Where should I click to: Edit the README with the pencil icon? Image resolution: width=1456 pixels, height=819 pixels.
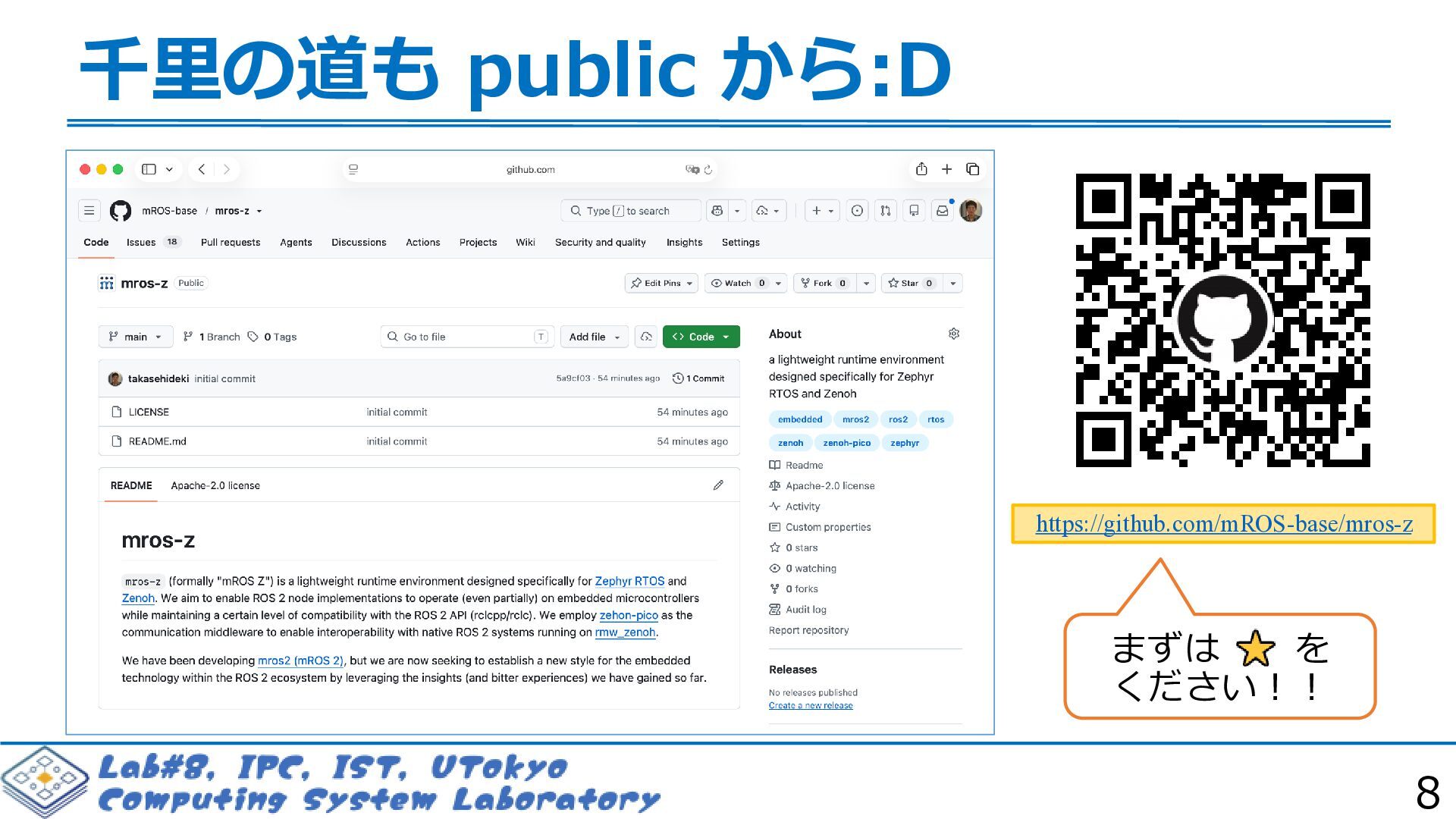click(x=718, y=485)
